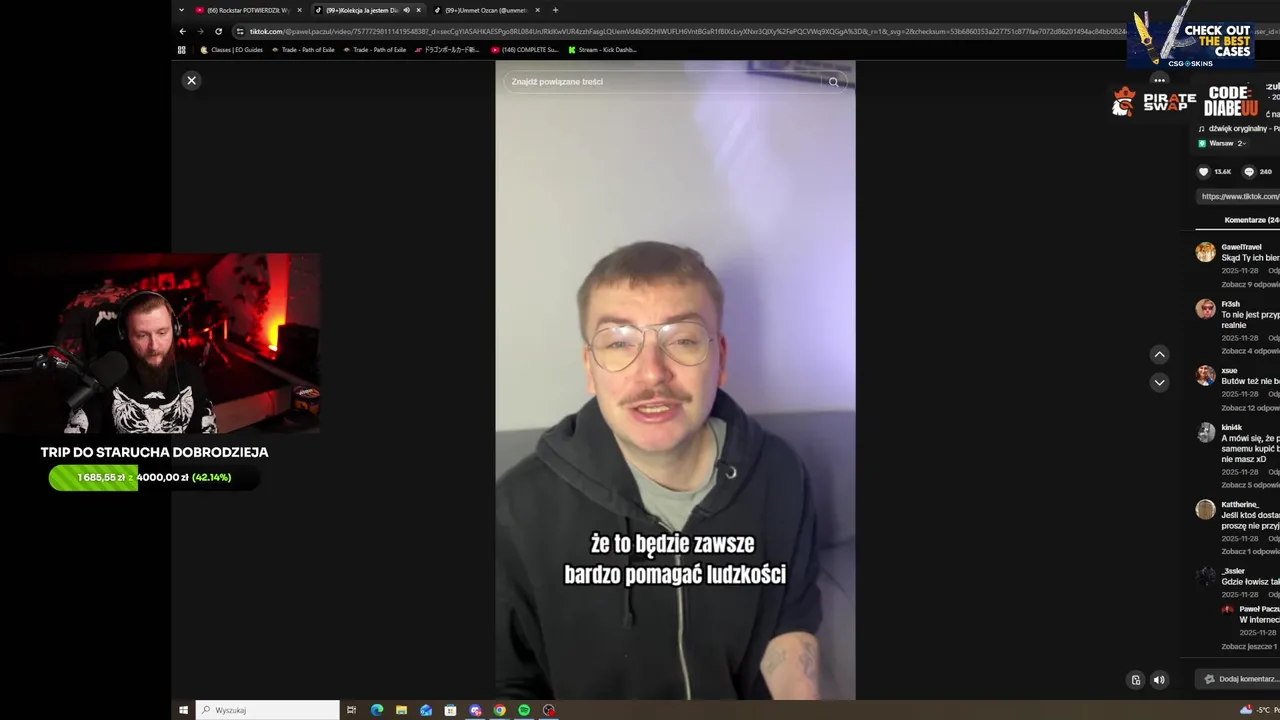Reload the page
This screenshot has height=720, width=1280.
click(218, 31)
